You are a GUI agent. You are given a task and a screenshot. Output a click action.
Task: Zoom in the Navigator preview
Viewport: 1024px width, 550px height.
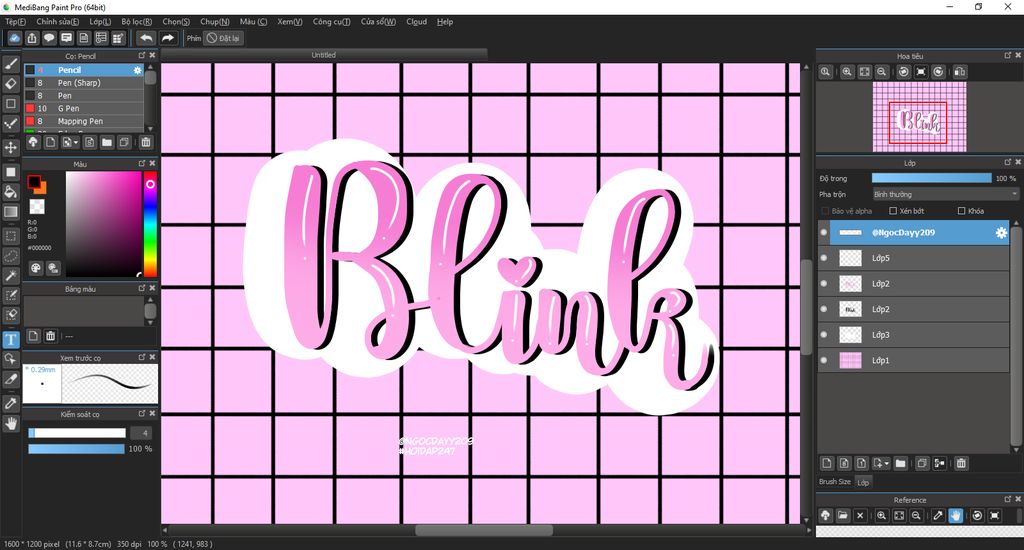pos(847,72)
